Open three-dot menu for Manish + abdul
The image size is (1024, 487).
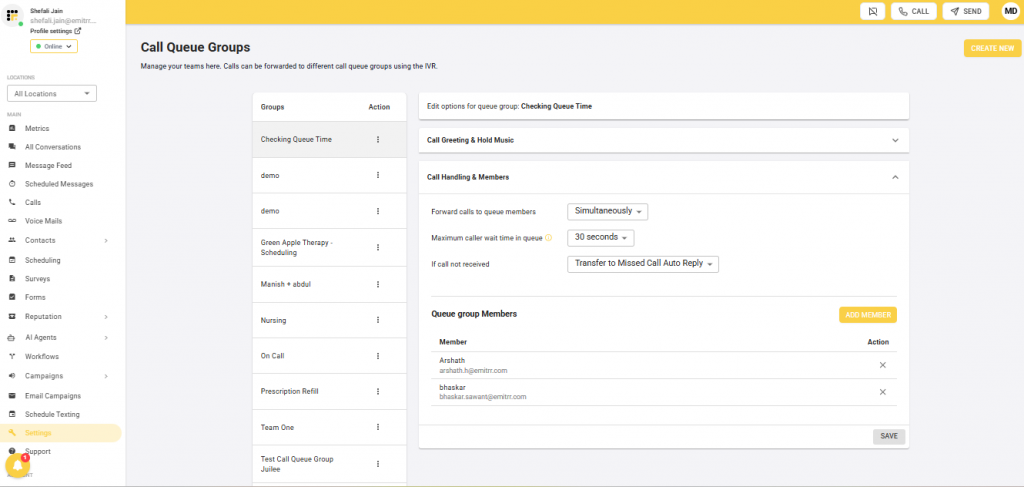pos(378,285)
